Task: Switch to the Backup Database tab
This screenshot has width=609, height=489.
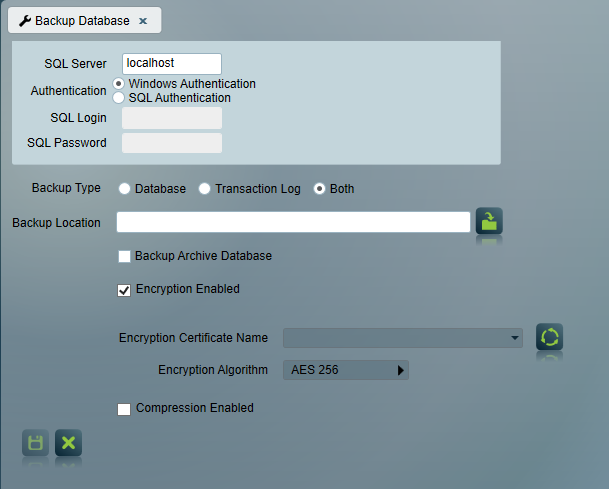Action: pos(84,20)
